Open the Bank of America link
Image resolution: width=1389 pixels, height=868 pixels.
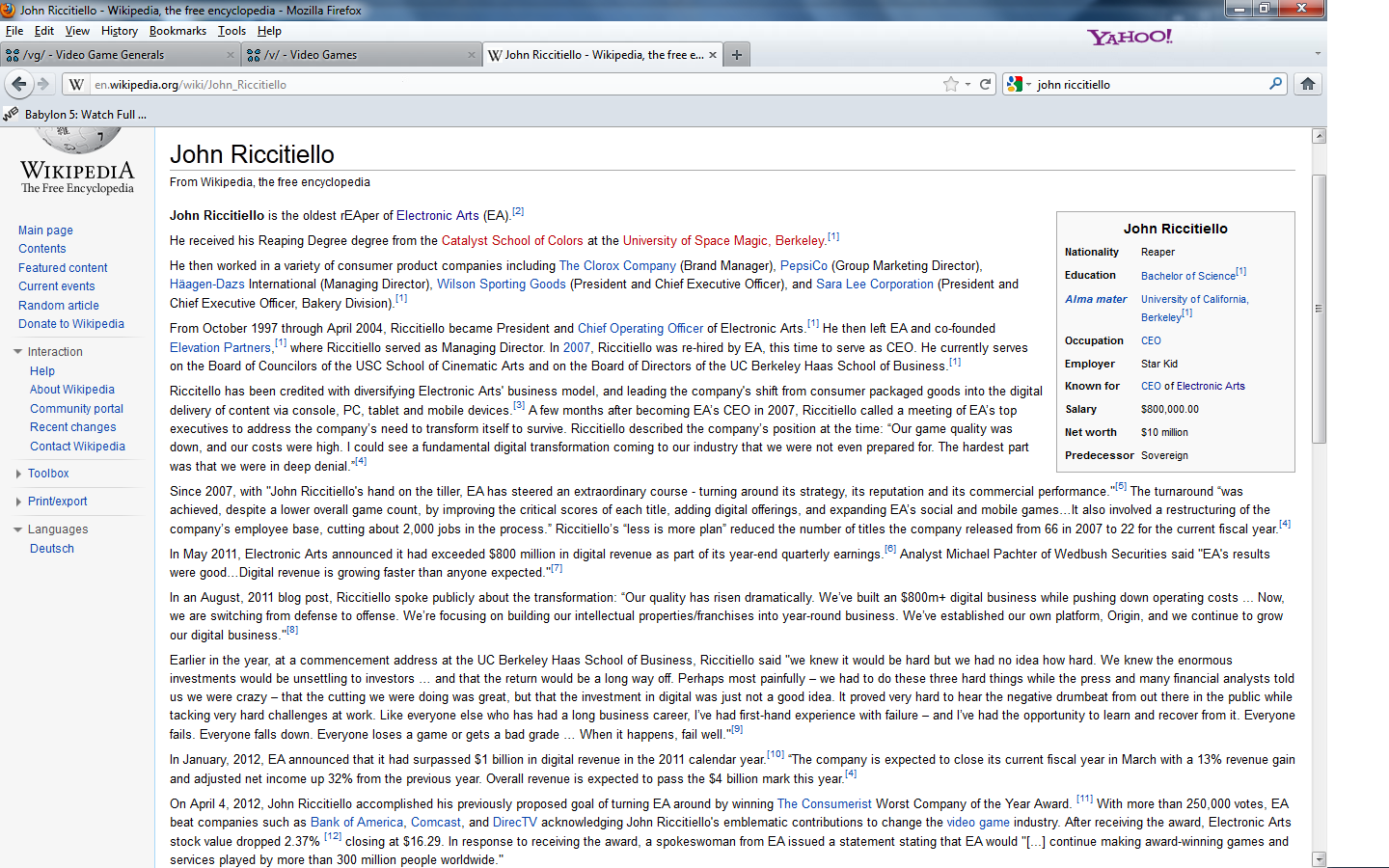[x=357, y=823]
